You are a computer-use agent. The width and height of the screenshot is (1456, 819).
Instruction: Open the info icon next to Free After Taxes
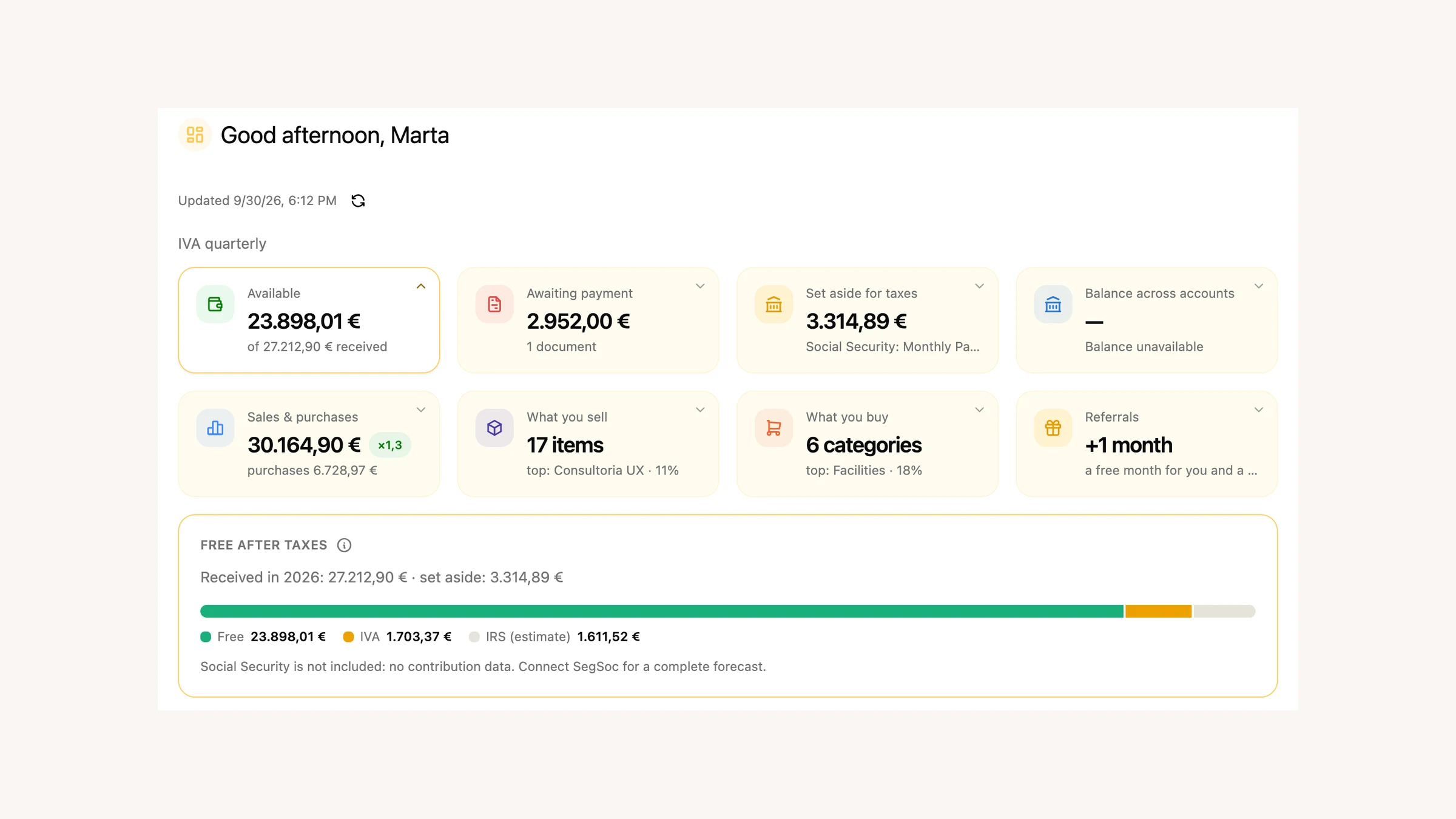coord(344,545)
